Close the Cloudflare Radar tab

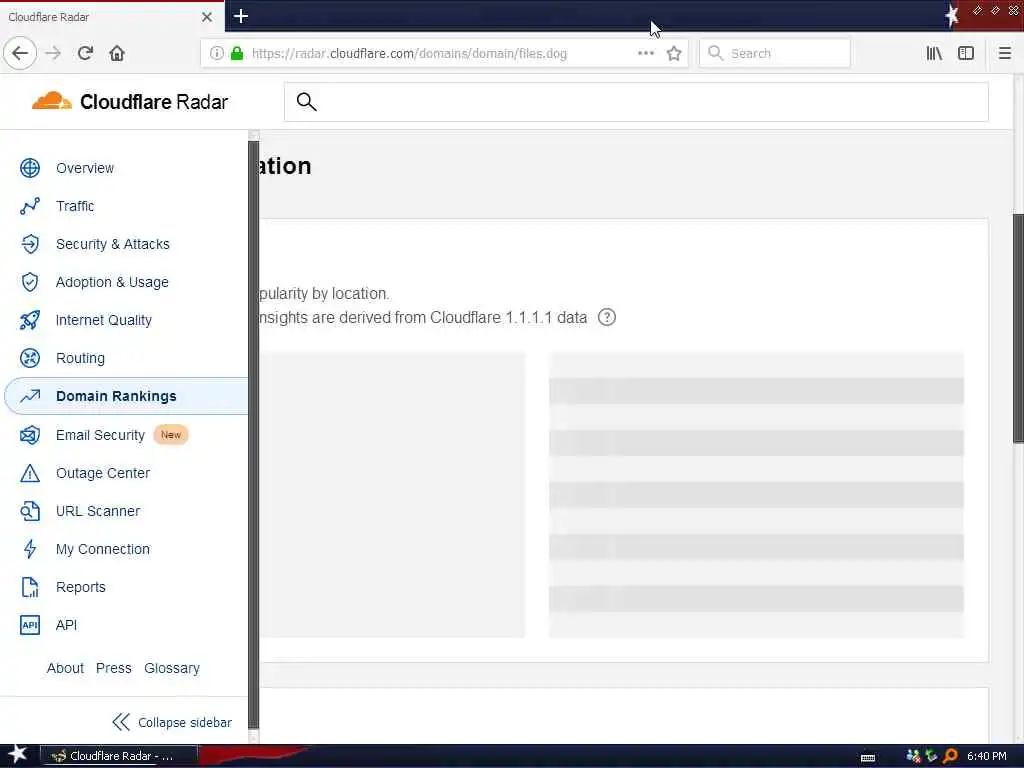click(x=207, y=17)
